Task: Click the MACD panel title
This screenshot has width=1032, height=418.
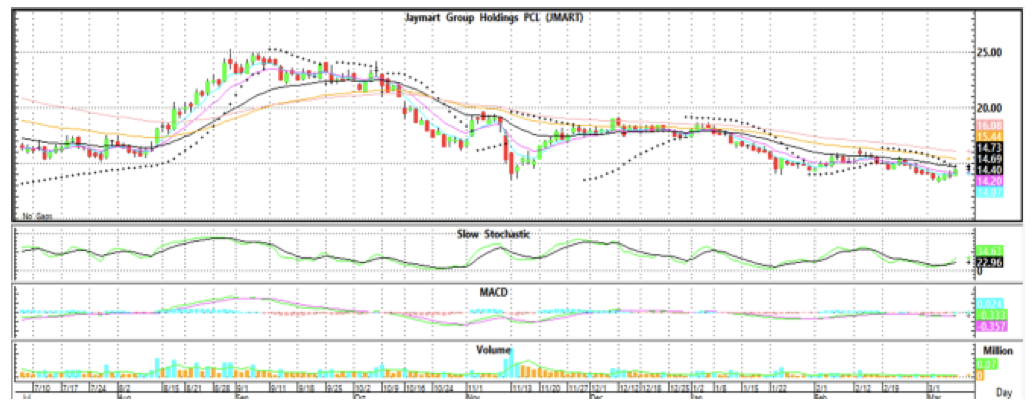Action: [493, 291]
